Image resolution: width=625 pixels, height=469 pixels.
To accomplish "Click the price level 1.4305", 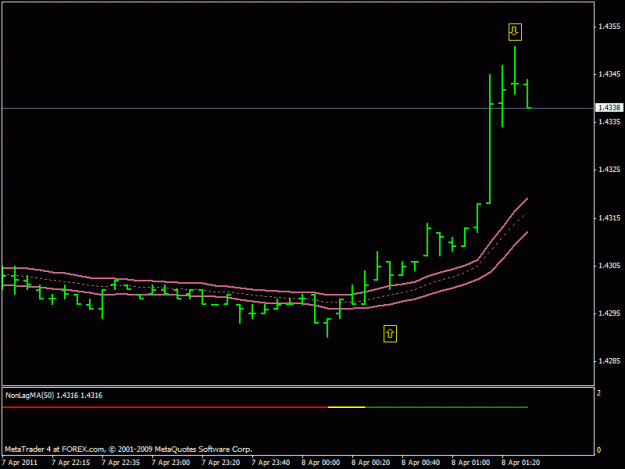I will click(x=609, y=265).
